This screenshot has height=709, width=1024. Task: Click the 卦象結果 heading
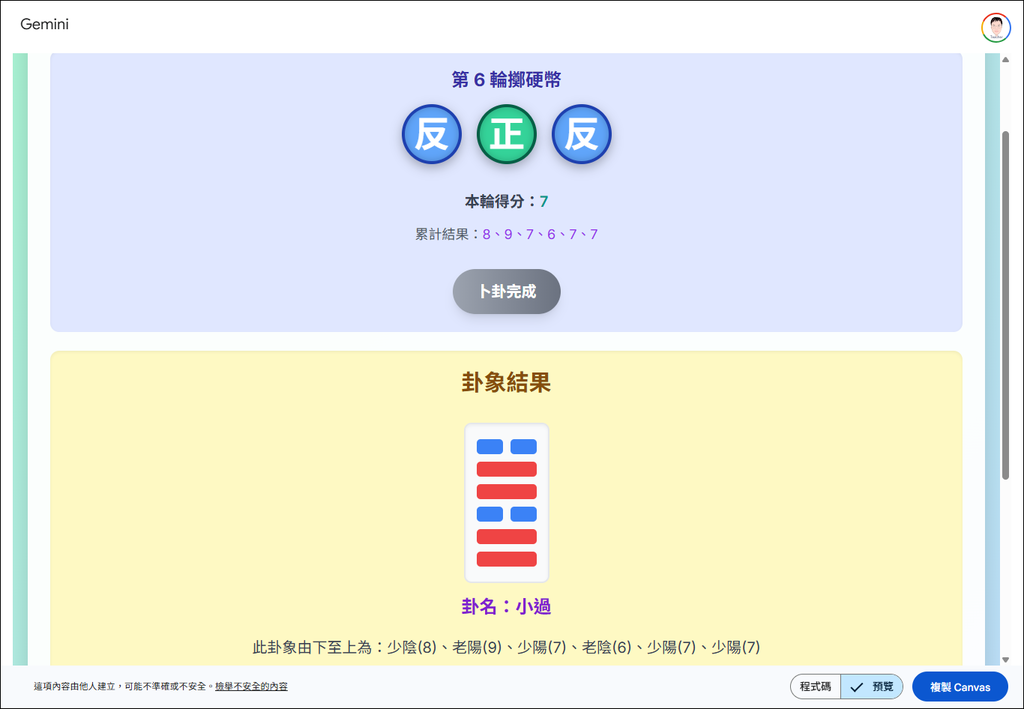(507, 383)
